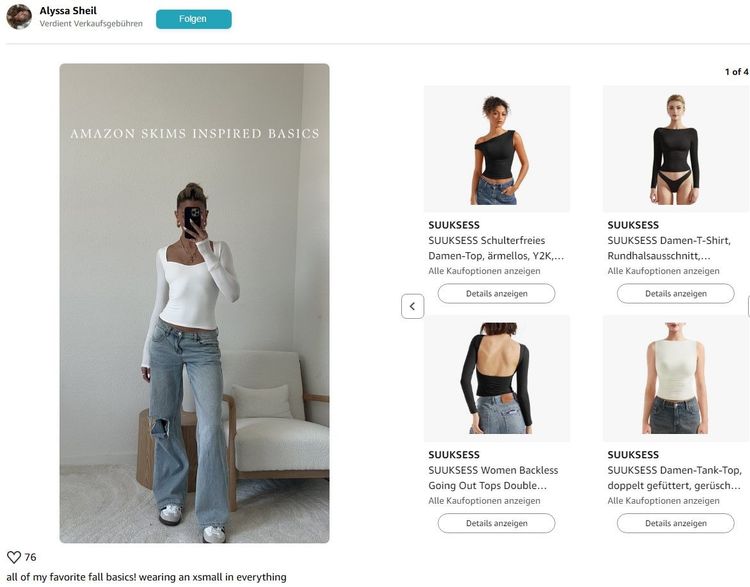Open SUUKSESS Damen-Tank-Top title link
This screenshot has height=587, width=750.
tap(675, 478)
